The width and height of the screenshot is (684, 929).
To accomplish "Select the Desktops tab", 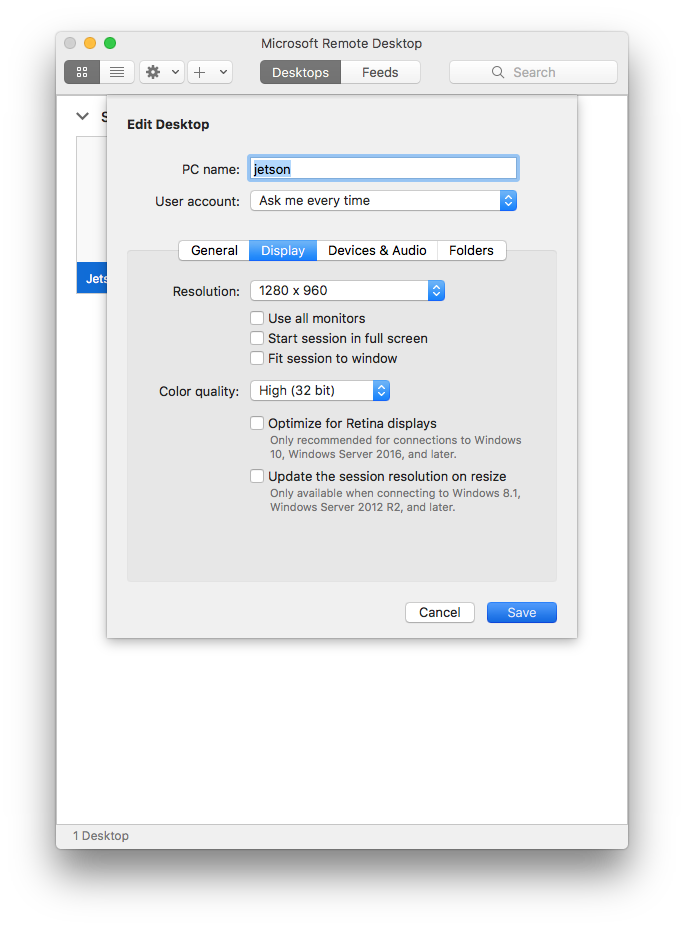I will click(x=301, y=72).
